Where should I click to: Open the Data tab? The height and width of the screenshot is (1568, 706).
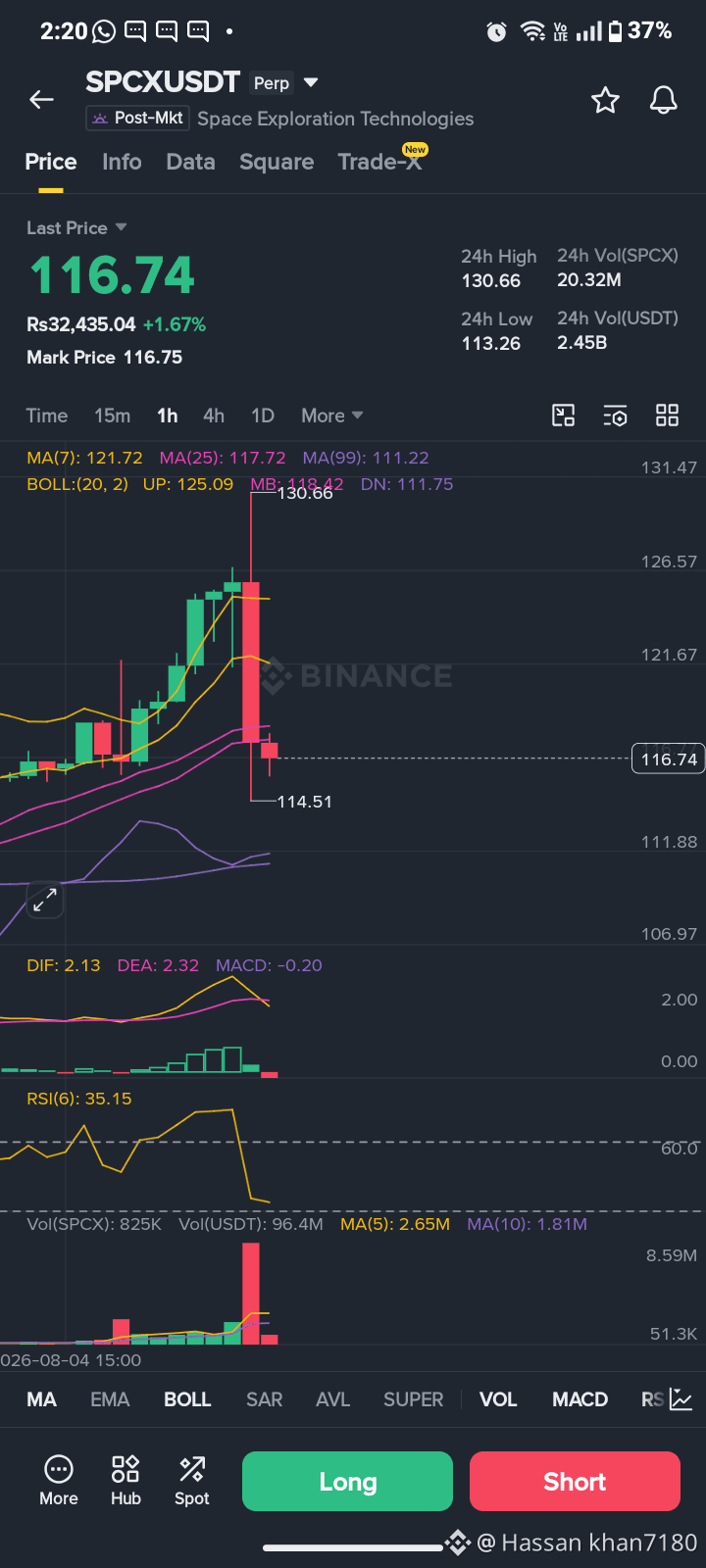tap(190, 162)
